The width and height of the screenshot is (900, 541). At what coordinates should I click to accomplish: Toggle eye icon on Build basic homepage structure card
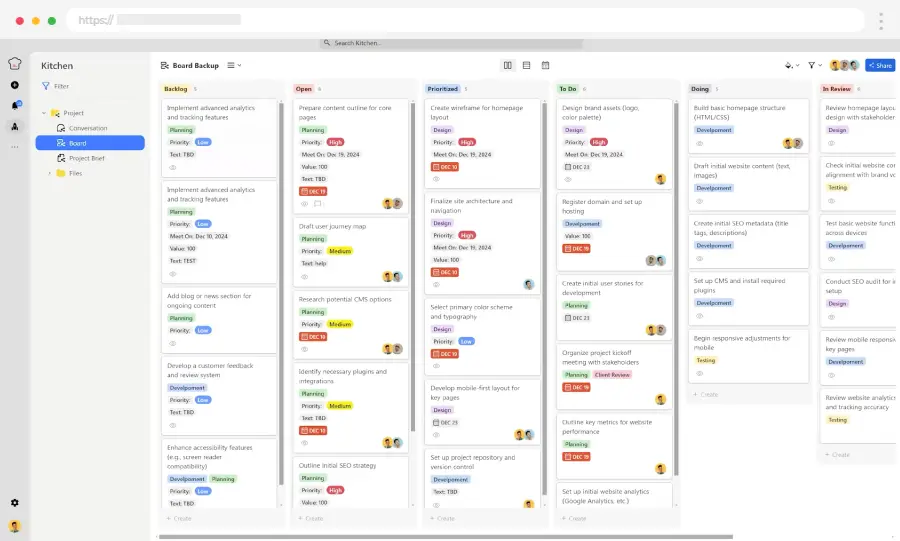point(700,144)
